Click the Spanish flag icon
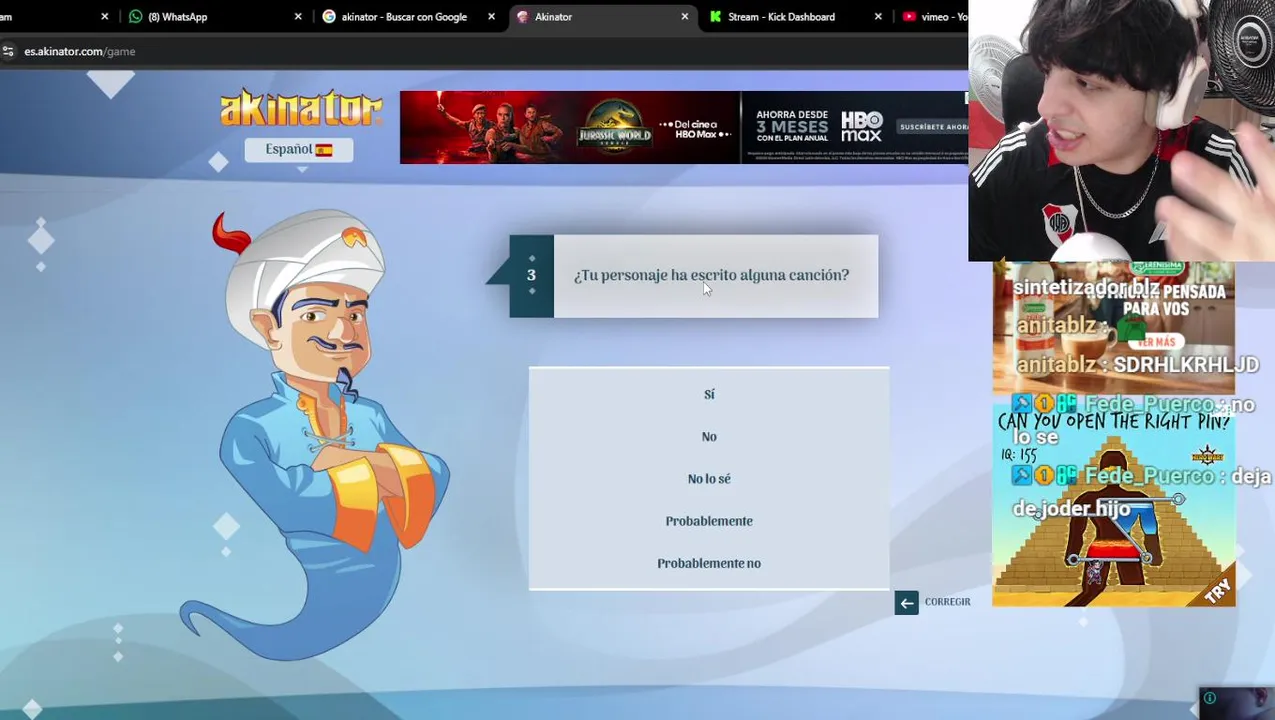This screenshot has width=1275, height=720. click(324, 150)
